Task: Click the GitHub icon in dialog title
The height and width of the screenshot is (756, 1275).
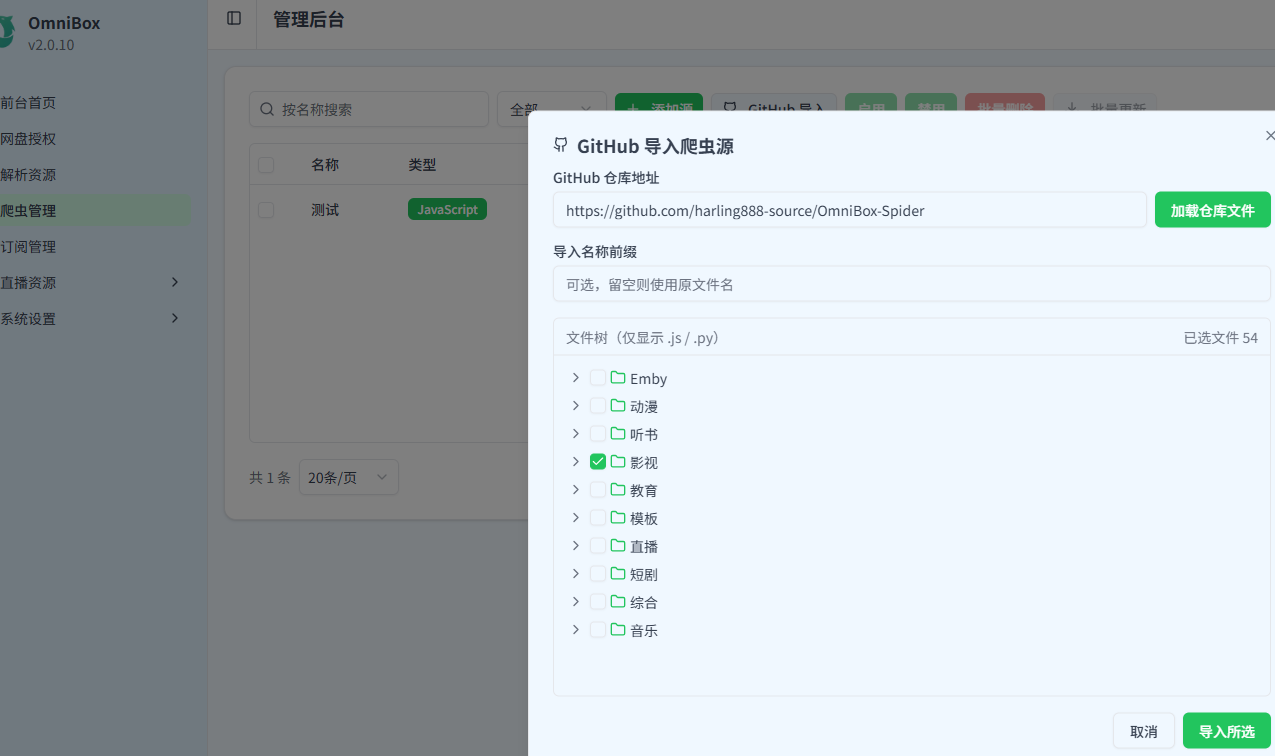Action: 561,145
